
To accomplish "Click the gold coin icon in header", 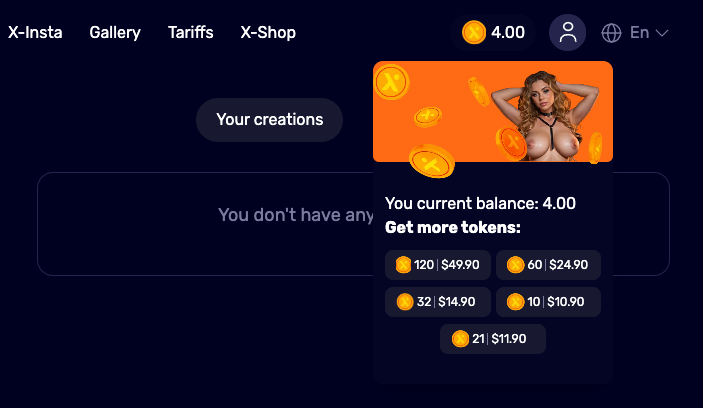I will click(x=474, y=32).
